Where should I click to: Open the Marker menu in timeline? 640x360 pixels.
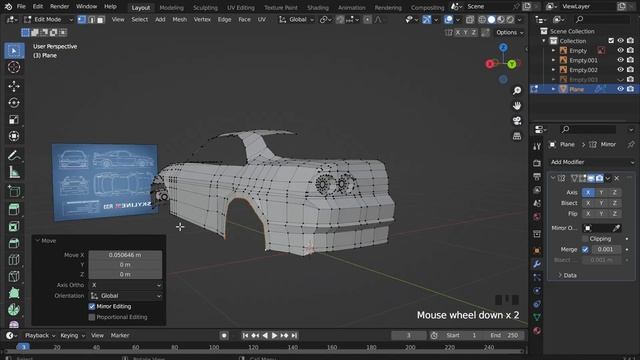tap(120, 336)
